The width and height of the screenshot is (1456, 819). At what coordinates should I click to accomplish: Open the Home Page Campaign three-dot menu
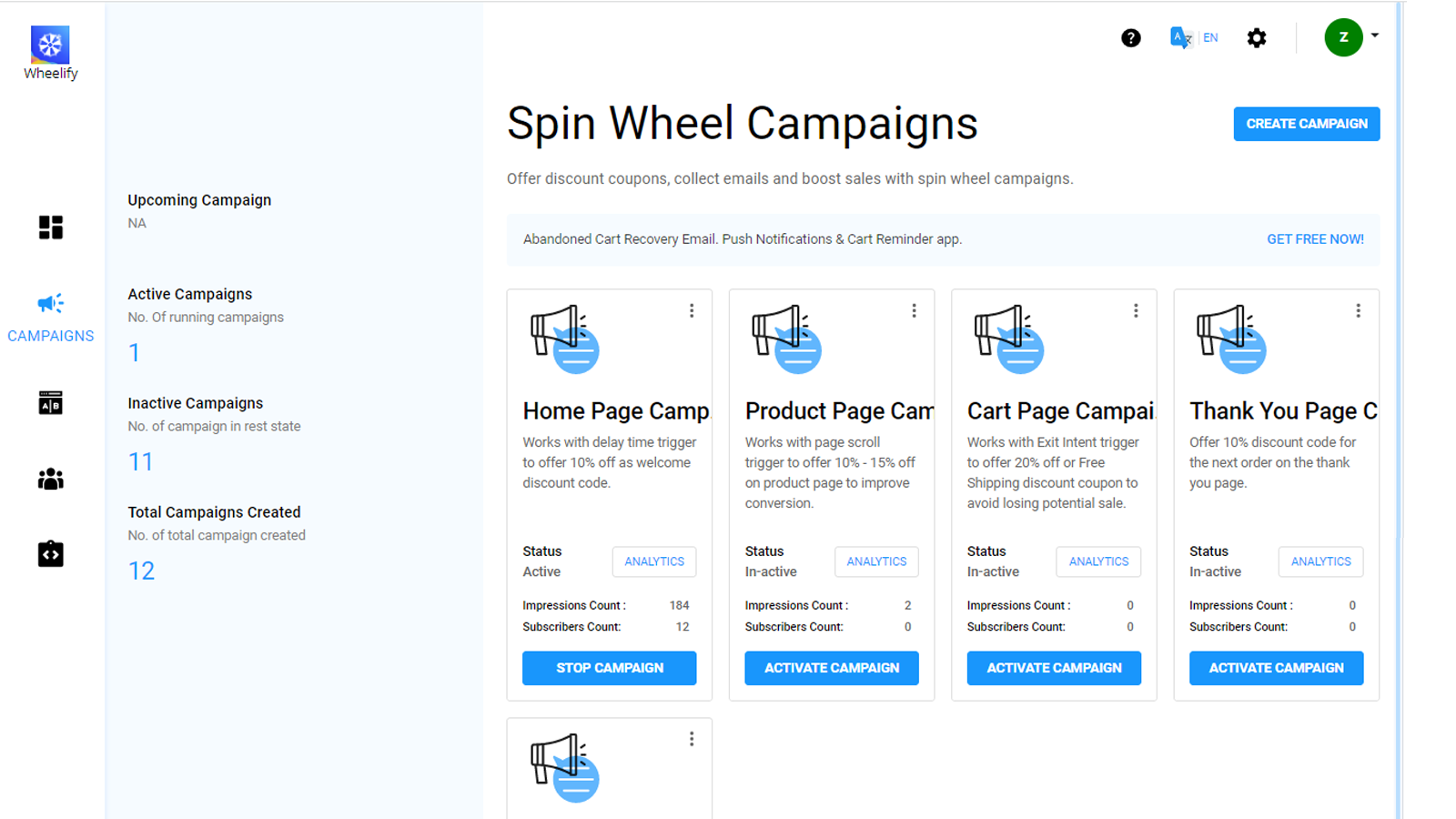(692, 310)
